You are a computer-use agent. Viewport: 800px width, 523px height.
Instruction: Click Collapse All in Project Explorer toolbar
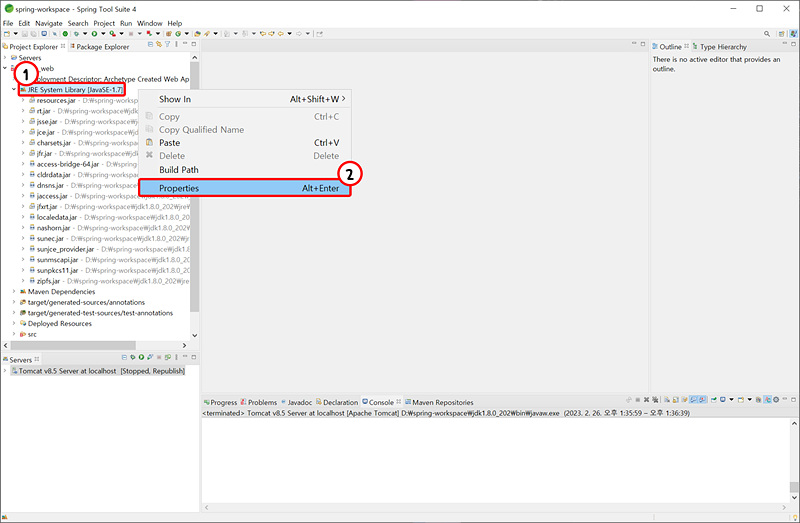[x=151, y=44]
